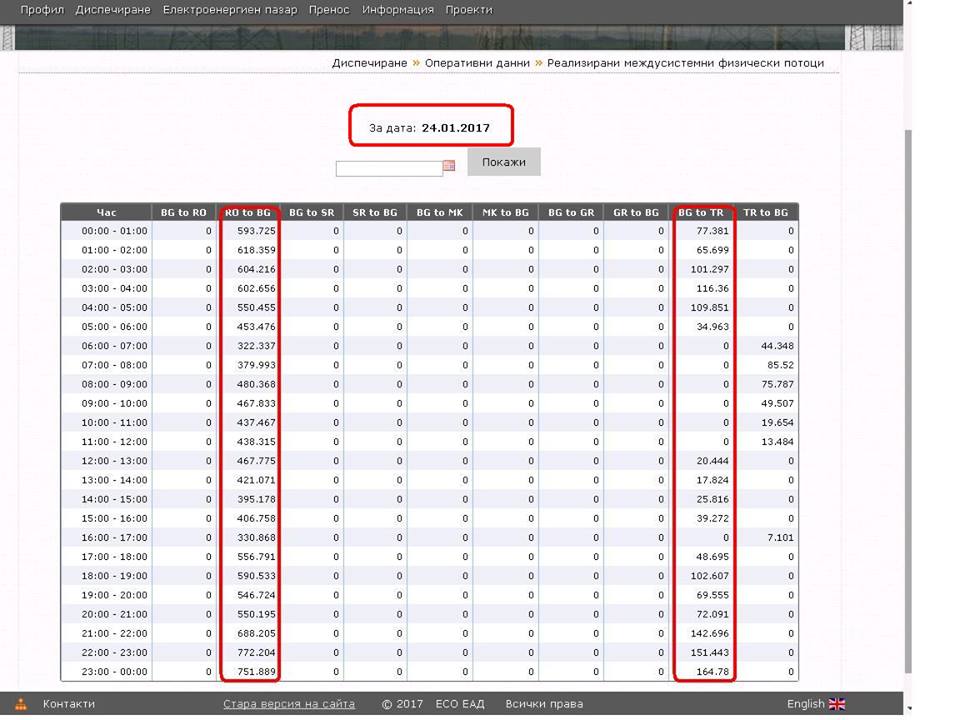
Task: Open the Диспечиране menu
Action: (112, 9)
